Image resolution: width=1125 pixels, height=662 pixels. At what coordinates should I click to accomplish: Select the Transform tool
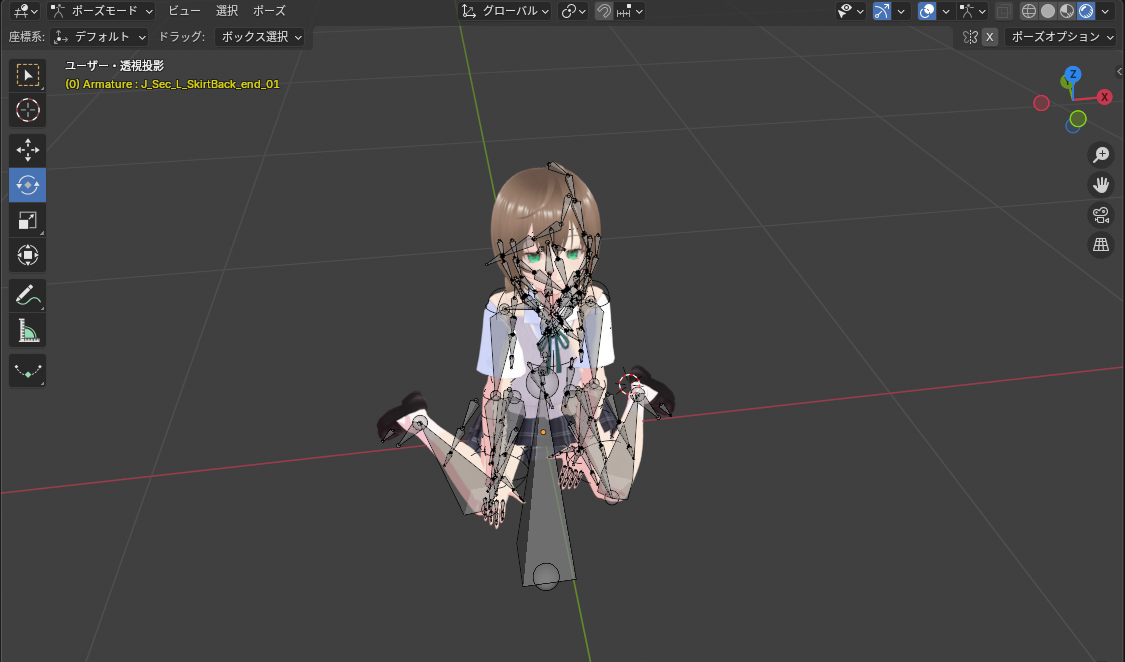pos(27,254)
